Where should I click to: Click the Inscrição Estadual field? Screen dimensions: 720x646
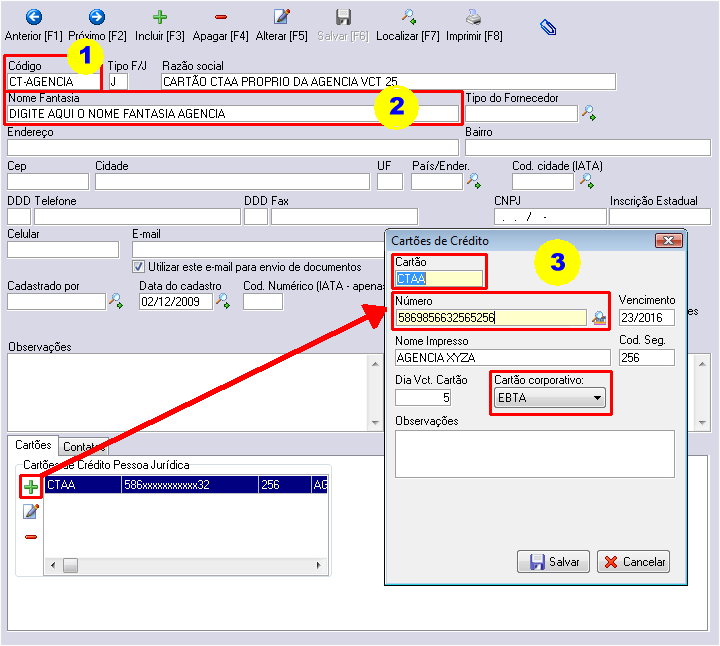(x=660, y=217)
